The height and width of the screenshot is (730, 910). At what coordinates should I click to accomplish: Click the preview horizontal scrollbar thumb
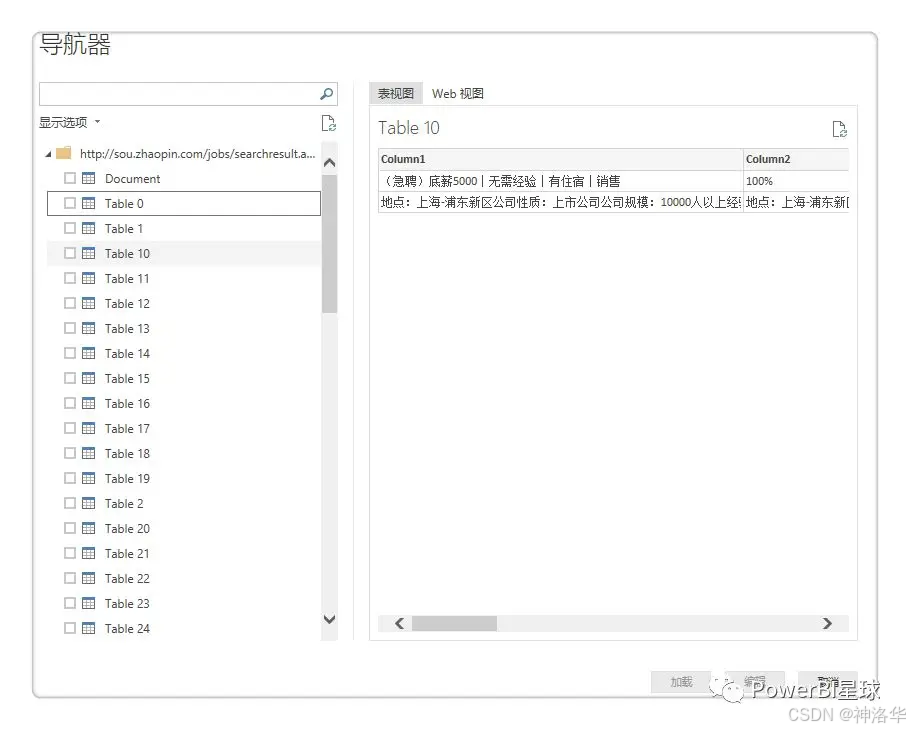tap(454, 623)
